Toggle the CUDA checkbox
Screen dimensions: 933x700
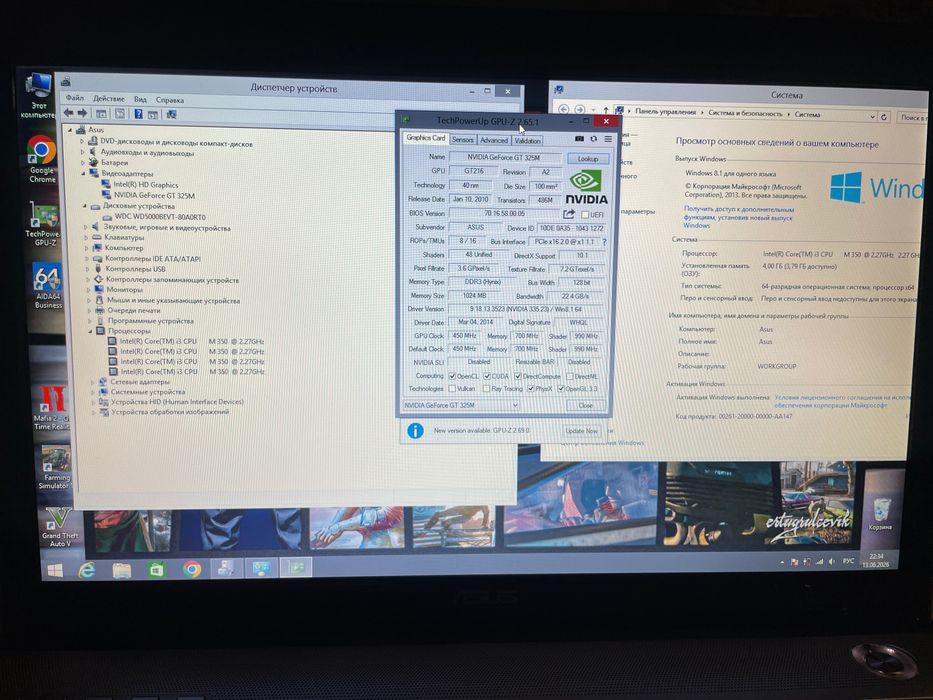click(x=487, y=376)
